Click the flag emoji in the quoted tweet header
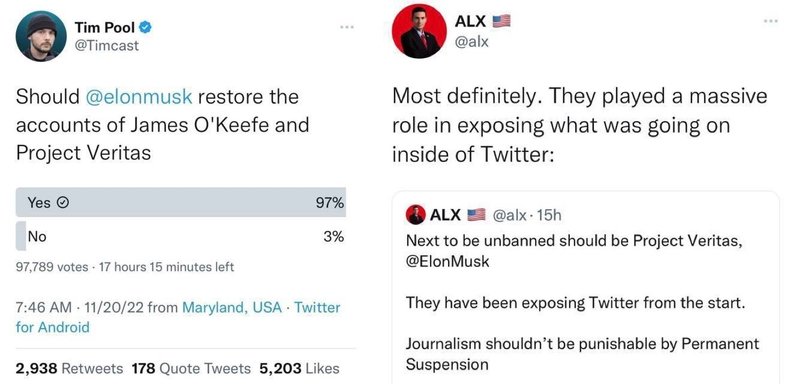The image size is (800, 384). click(476, 215)
